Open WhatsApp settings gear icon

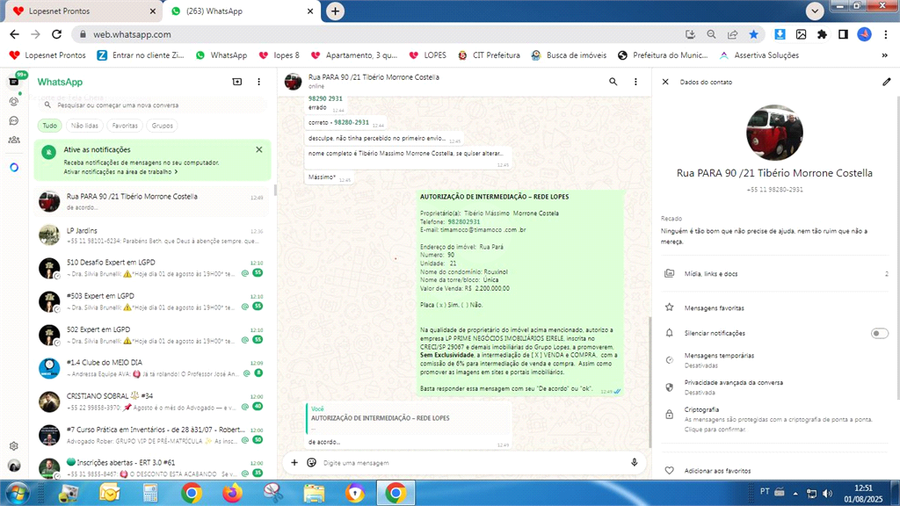[x=14, y=446]
